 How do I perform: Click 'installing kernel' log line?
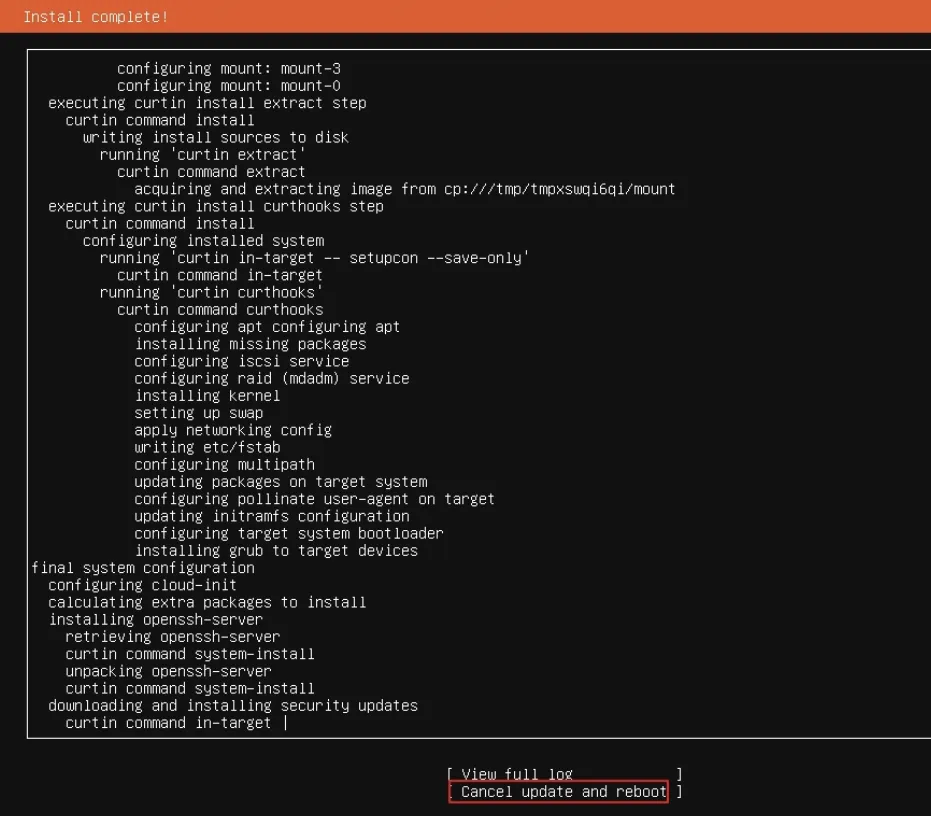click(x=207, y=396)
